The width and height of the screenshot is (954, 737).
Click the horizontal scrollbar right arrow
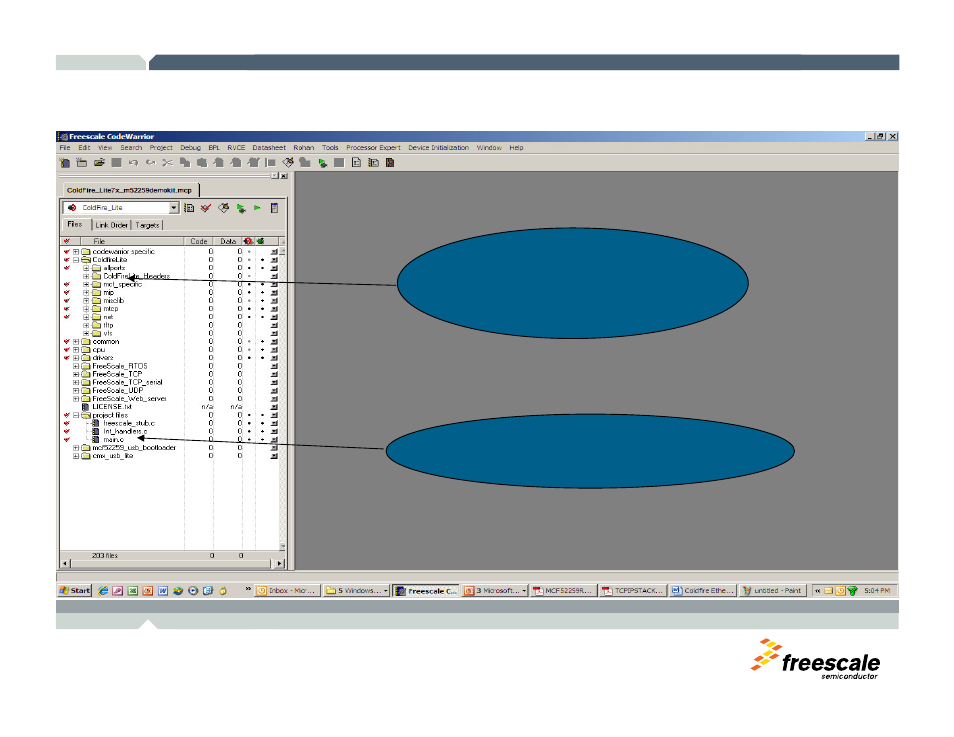[x=279, y=564]
